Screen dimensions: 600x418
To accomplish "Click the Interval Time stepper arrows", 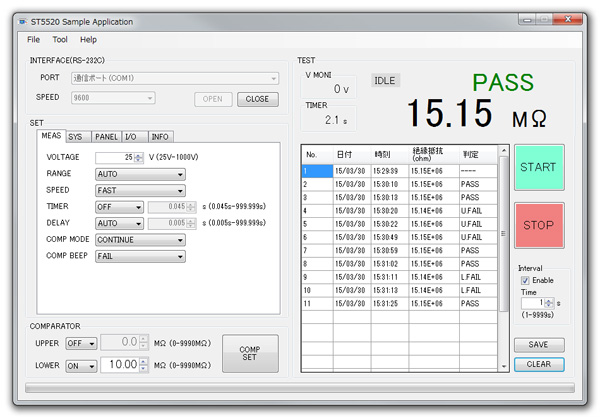I will pos(549,303).
